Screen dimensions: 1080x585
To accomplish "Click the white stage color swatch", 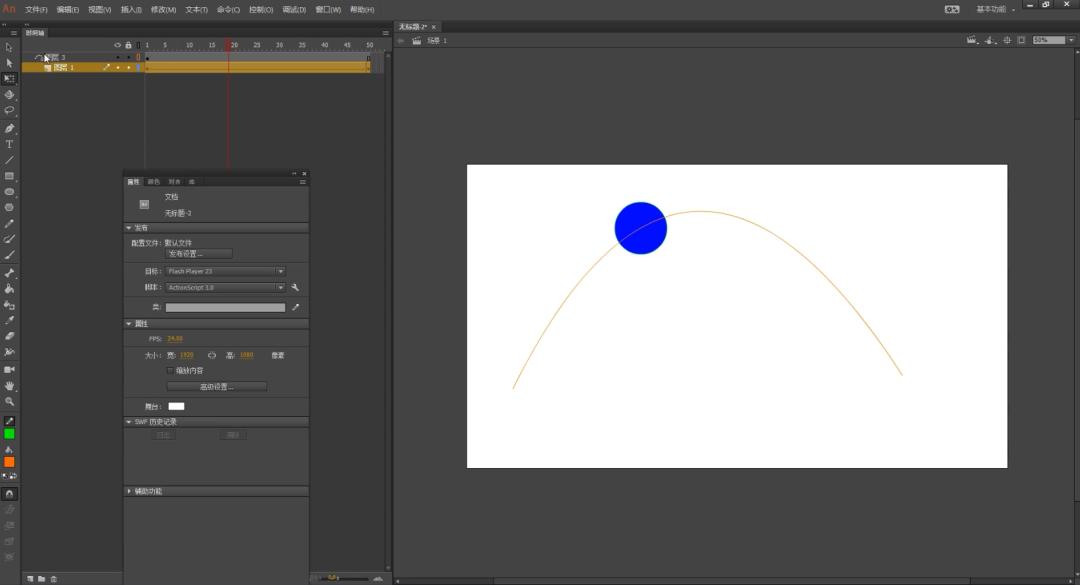I will coord(176,406).
